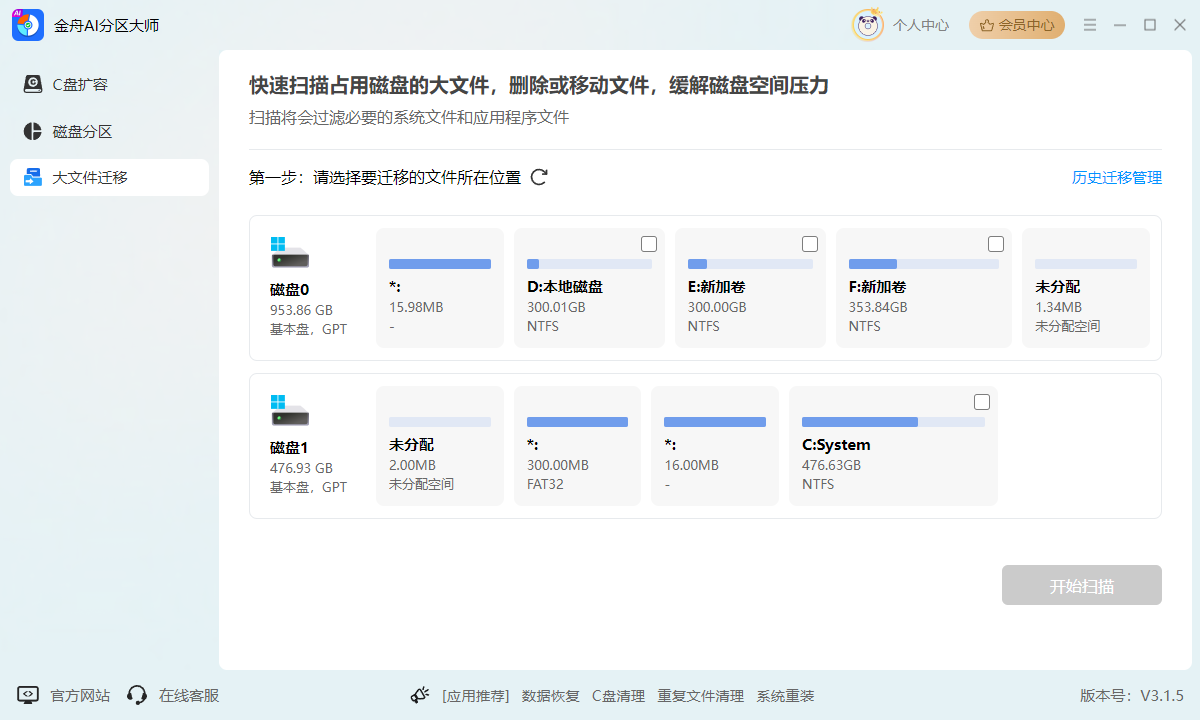Image resolution: width=1200 pixels, height=720 pixels.
Task: Click the 金舟AI分区大师 app logo
Action: pyautogui.click(x=26, y=24)
